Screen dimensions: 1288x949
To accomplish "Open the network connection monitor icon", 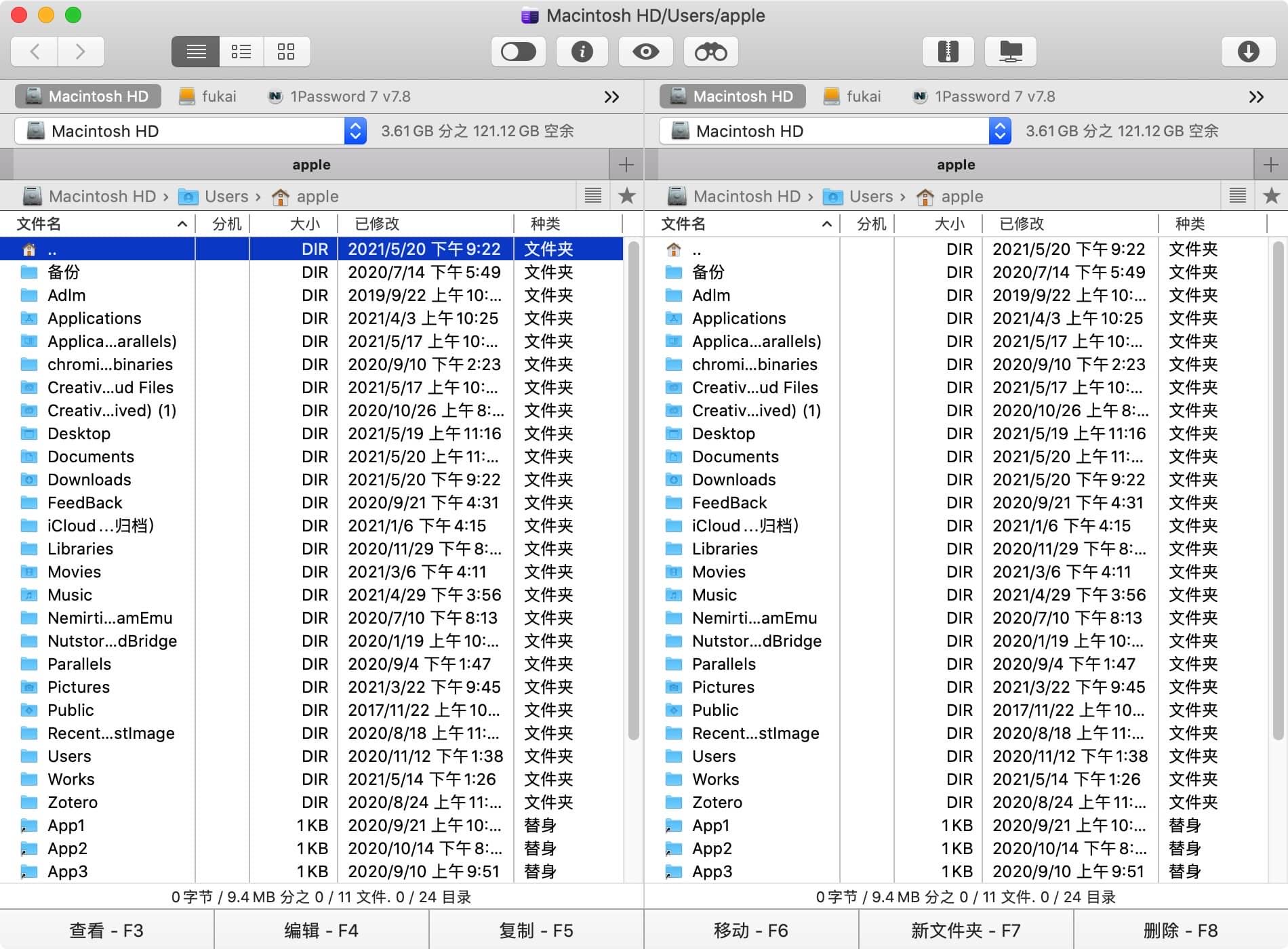I will point(1011,52).
